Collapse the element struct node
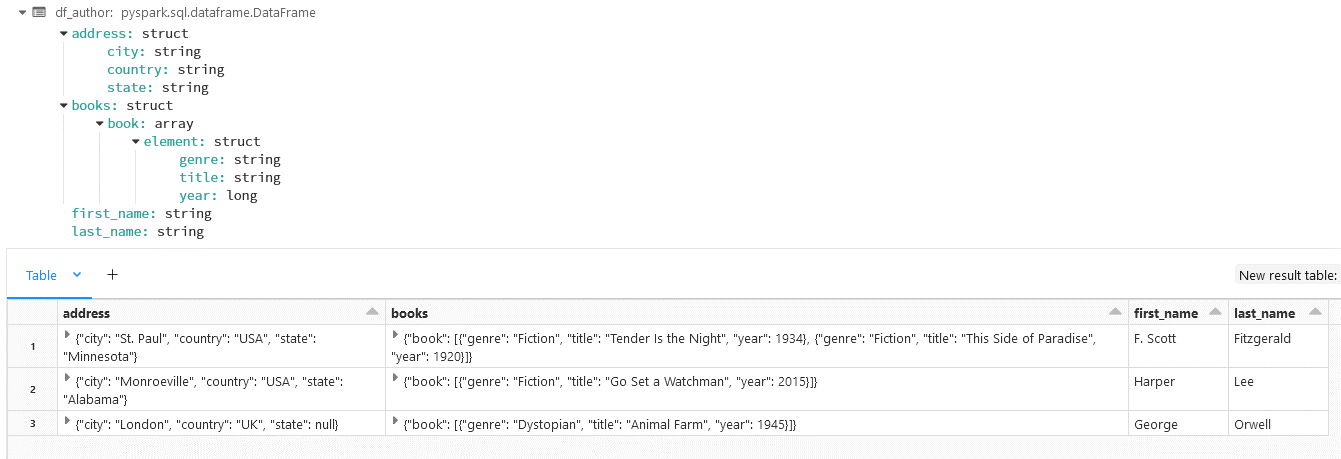Image resolution: width=1341 pixels, height=459 pixels. click(136, 141)
